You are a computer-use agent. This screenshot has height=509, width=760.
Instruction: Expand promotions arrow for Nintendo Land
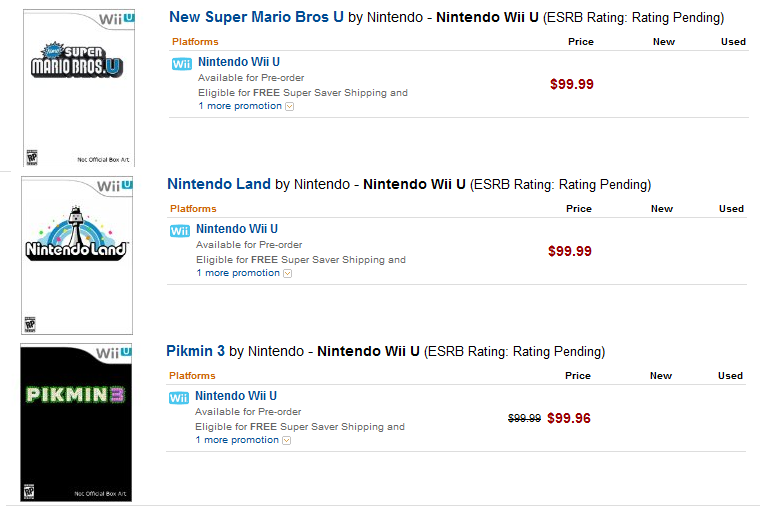[287, 274]
